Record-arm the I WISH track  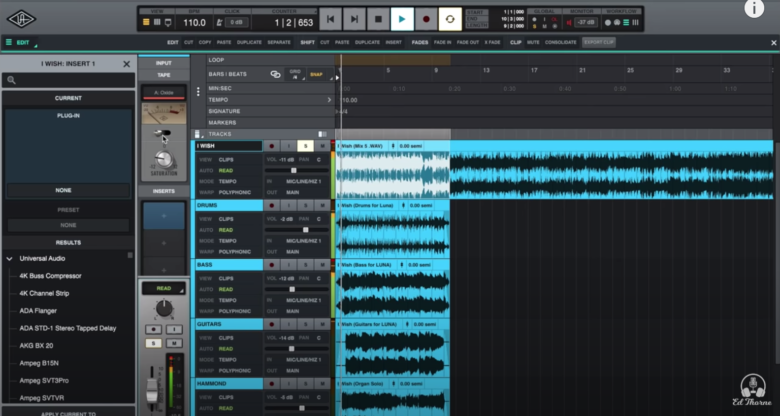(272, 146)
